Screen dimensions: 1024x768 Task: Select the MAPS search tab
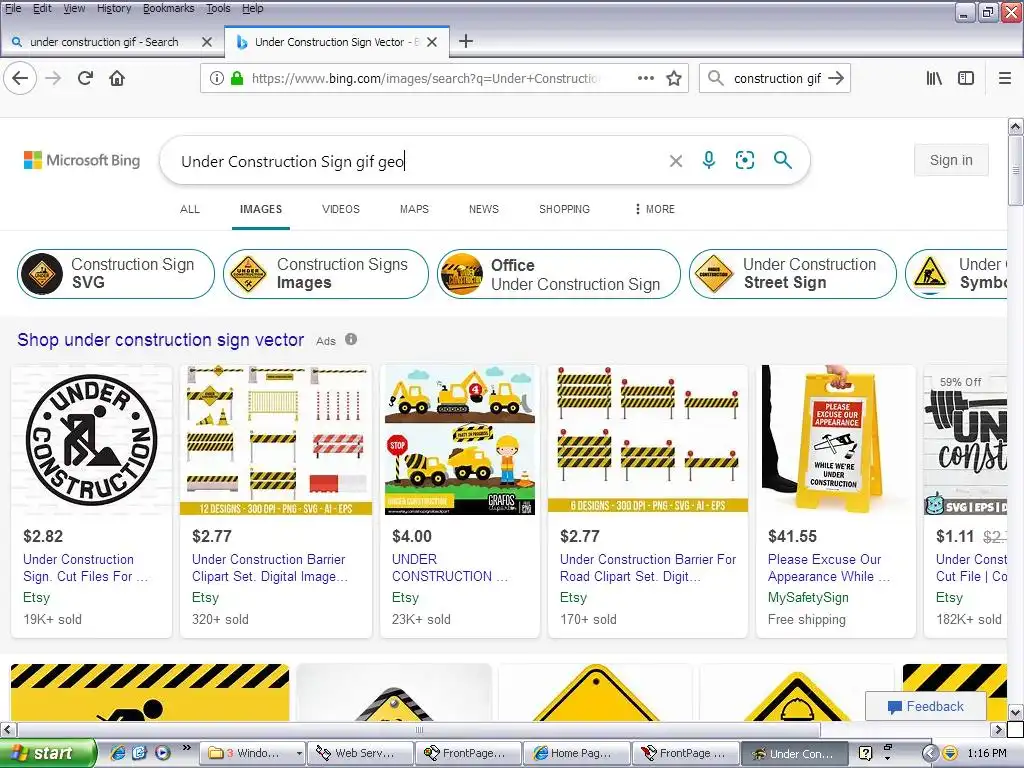(414, 209)
